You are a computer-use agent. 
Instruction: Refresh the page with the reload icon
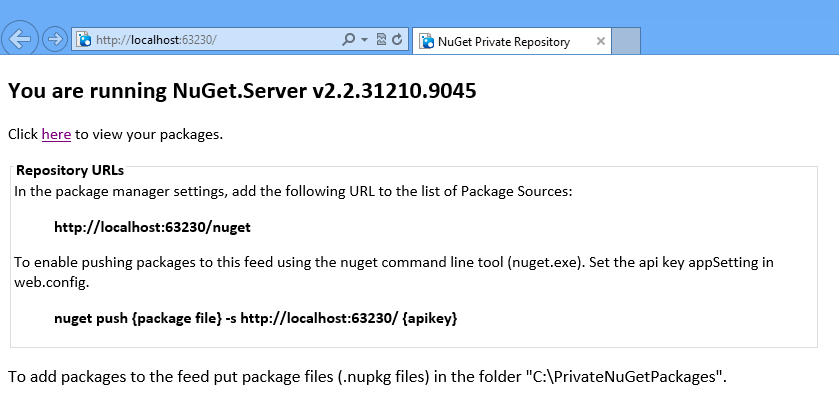pos(397,40)
